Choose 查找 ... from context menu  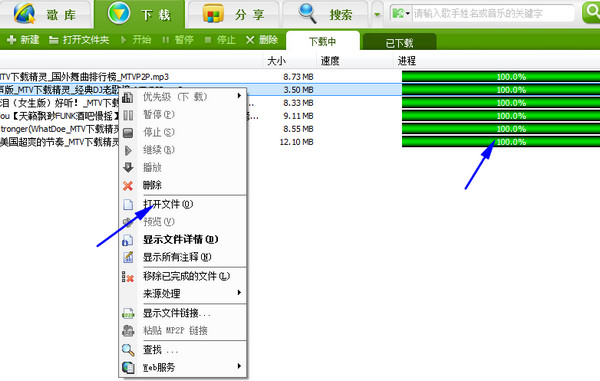pyautogui.click(x=183, y=350)
